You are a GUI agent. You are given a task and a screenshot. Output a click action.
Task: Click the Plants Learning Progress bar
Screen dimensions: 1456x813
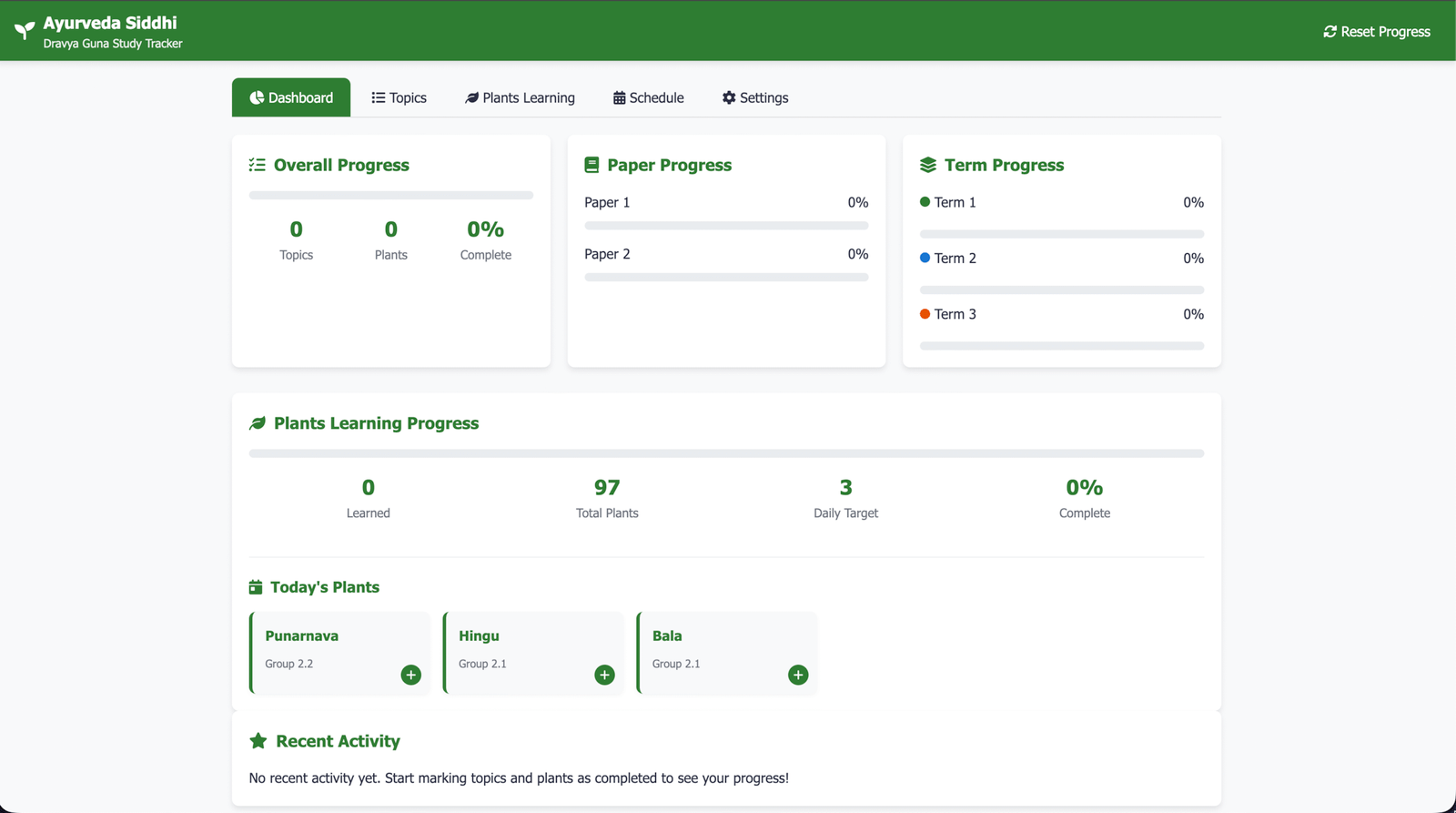click(726, 453)
